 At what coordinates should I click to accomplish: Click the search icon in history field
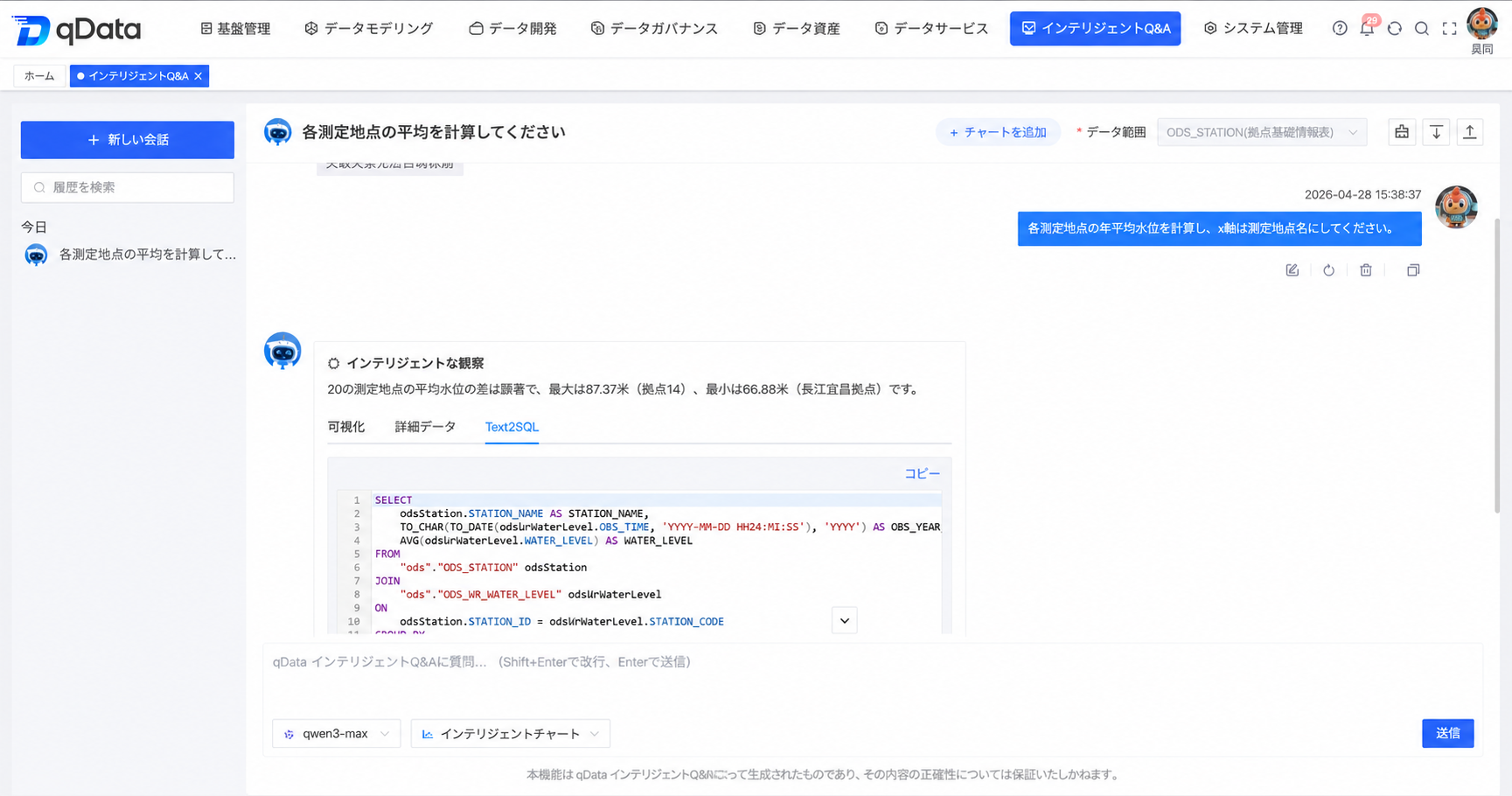click(x=39, y=187)
